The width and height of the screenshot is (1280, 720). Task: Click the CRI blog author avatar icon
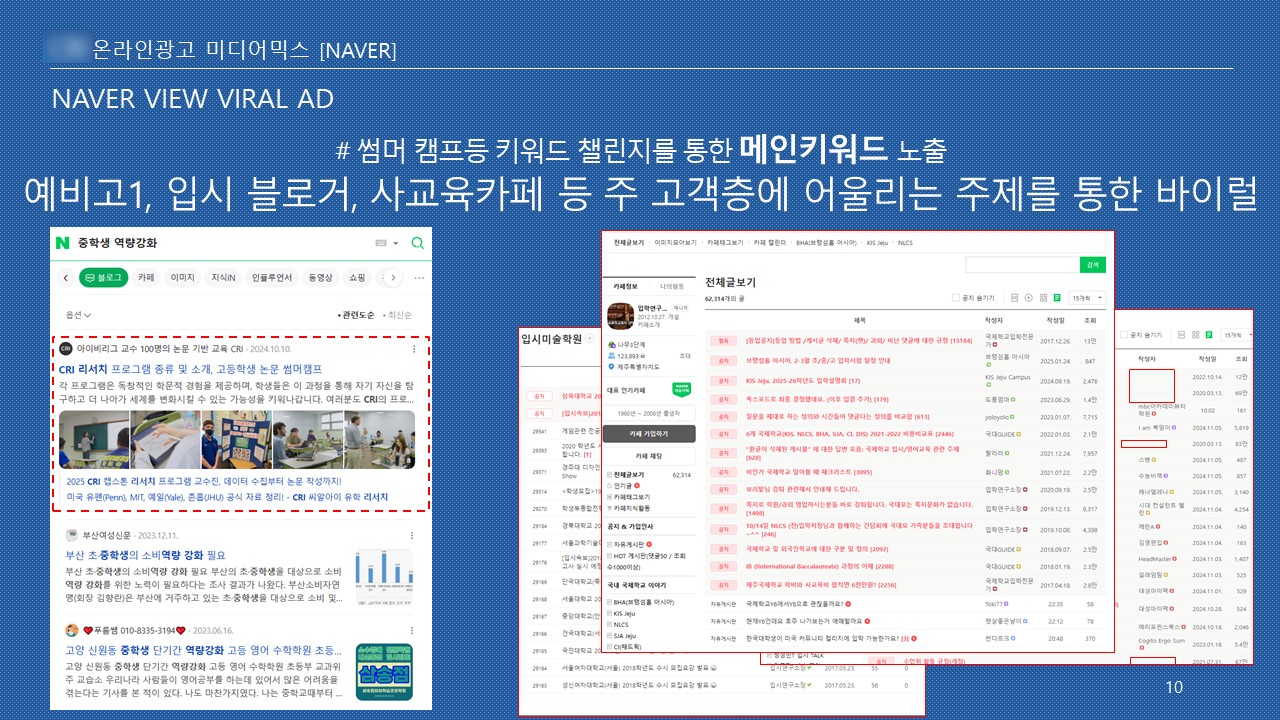(65, 349)
